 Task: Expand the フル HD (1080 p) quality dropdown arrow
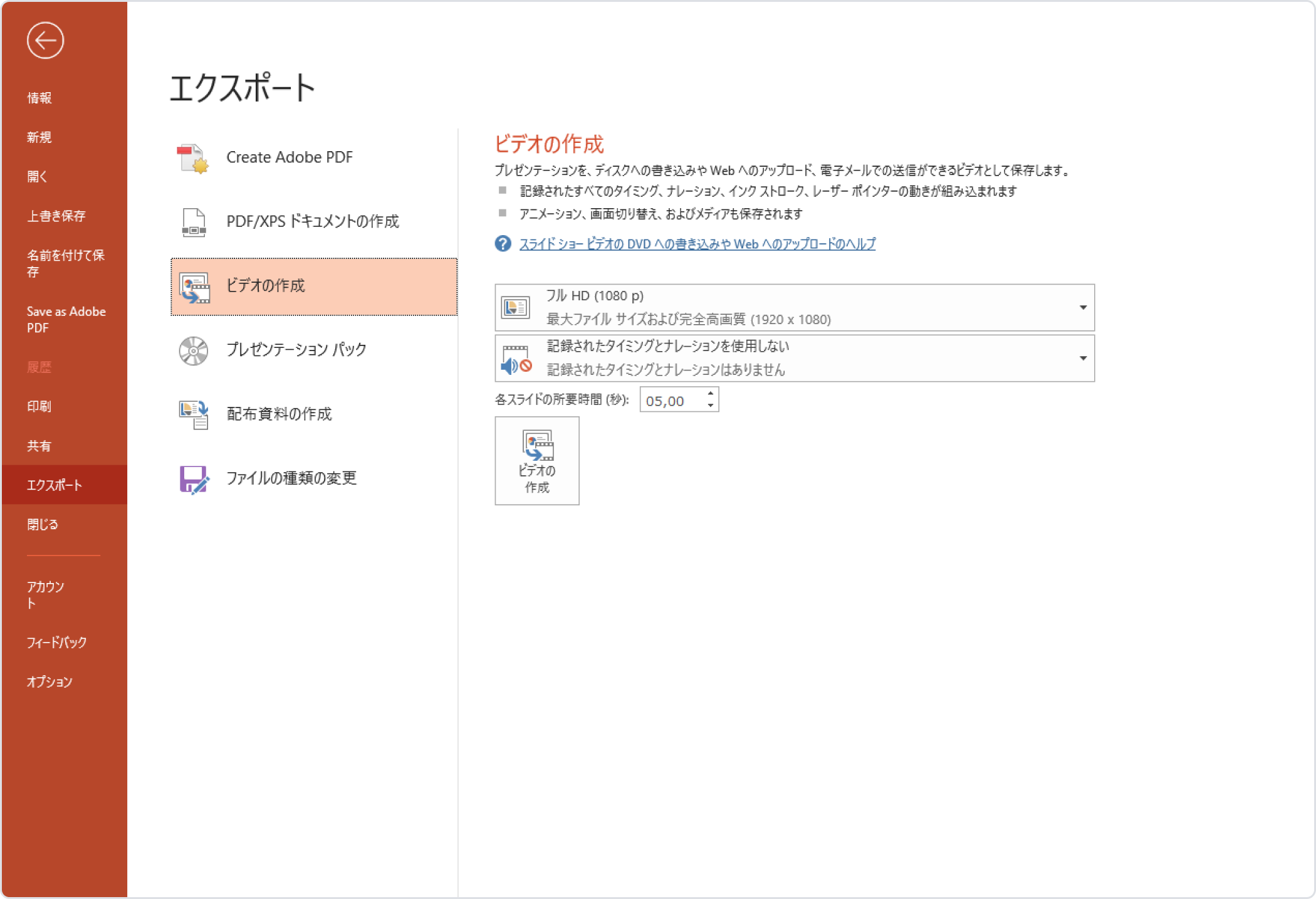(x=1082, y=308)
